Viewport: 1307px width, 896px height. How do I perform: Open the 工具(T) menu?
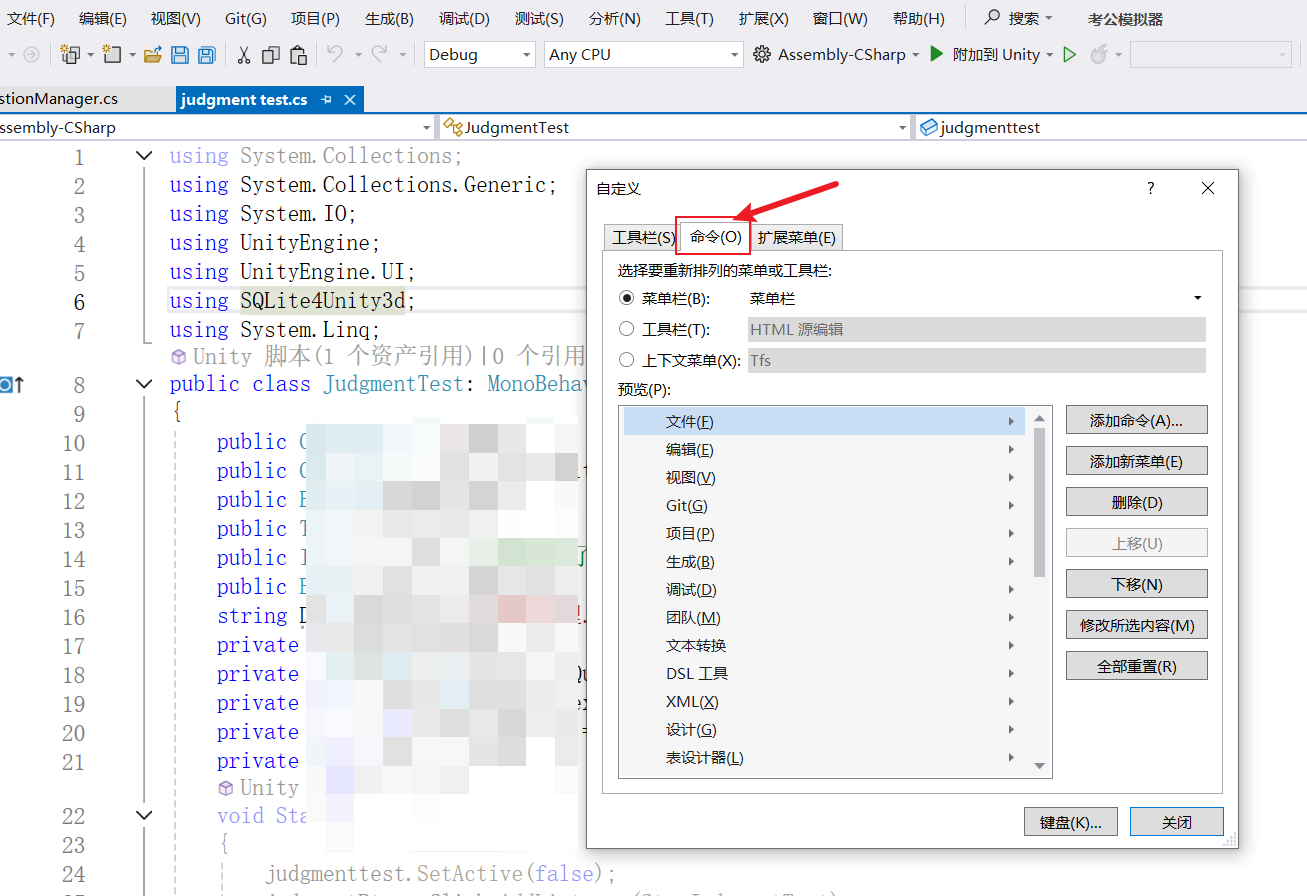pyautogui.click(x=689, y=18)
